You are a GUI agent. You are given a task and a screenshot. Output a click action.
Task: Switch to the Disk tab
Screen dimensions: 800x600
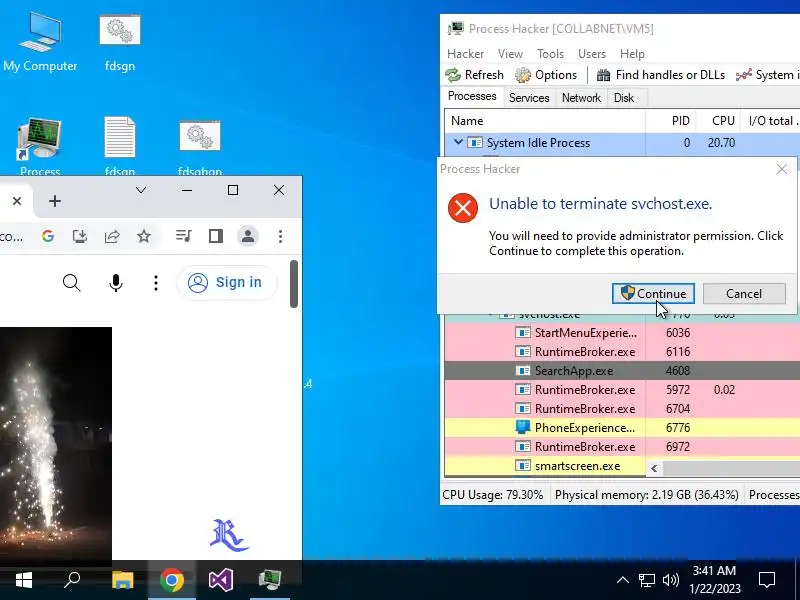point(623,97)
